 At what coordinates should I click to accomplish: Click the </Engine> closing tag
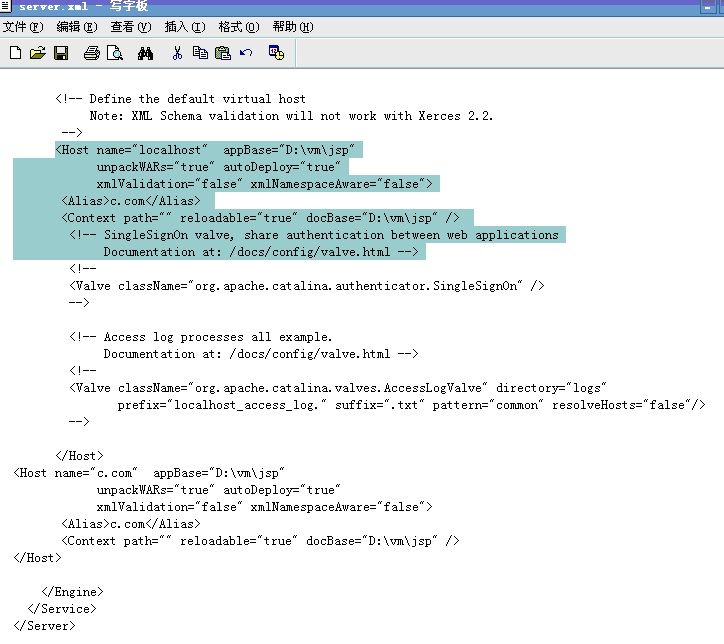point(72,592)
